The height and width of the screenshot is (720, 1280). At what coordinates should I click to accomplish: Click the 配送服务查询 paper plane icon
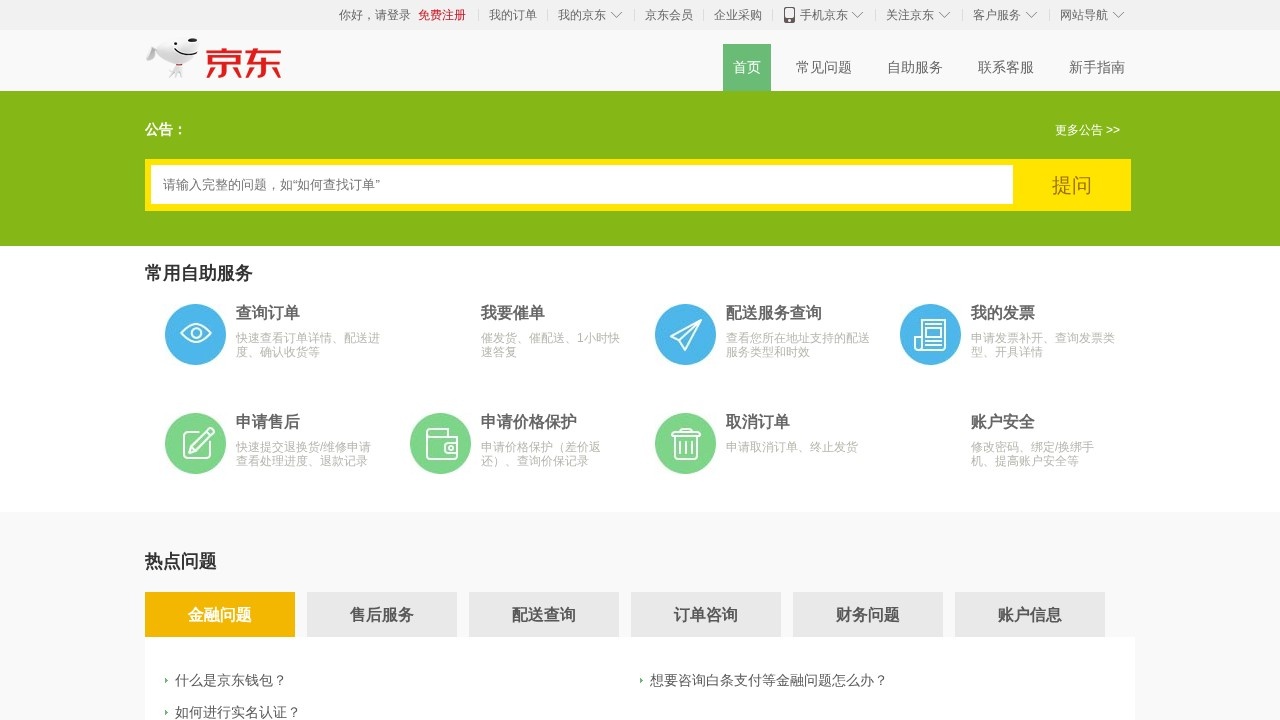(x=685, y=334)
